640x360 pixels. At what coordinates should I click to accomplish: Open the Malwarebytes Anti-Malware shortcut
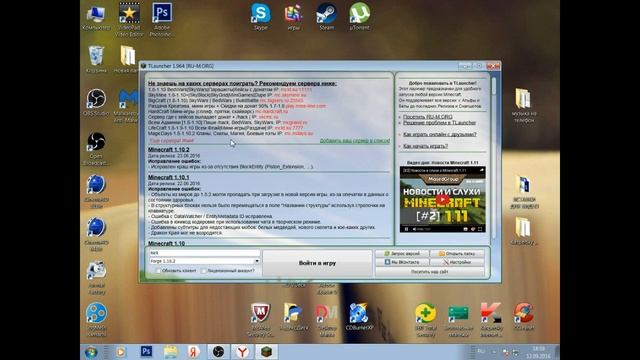click(x=127, y=106)
